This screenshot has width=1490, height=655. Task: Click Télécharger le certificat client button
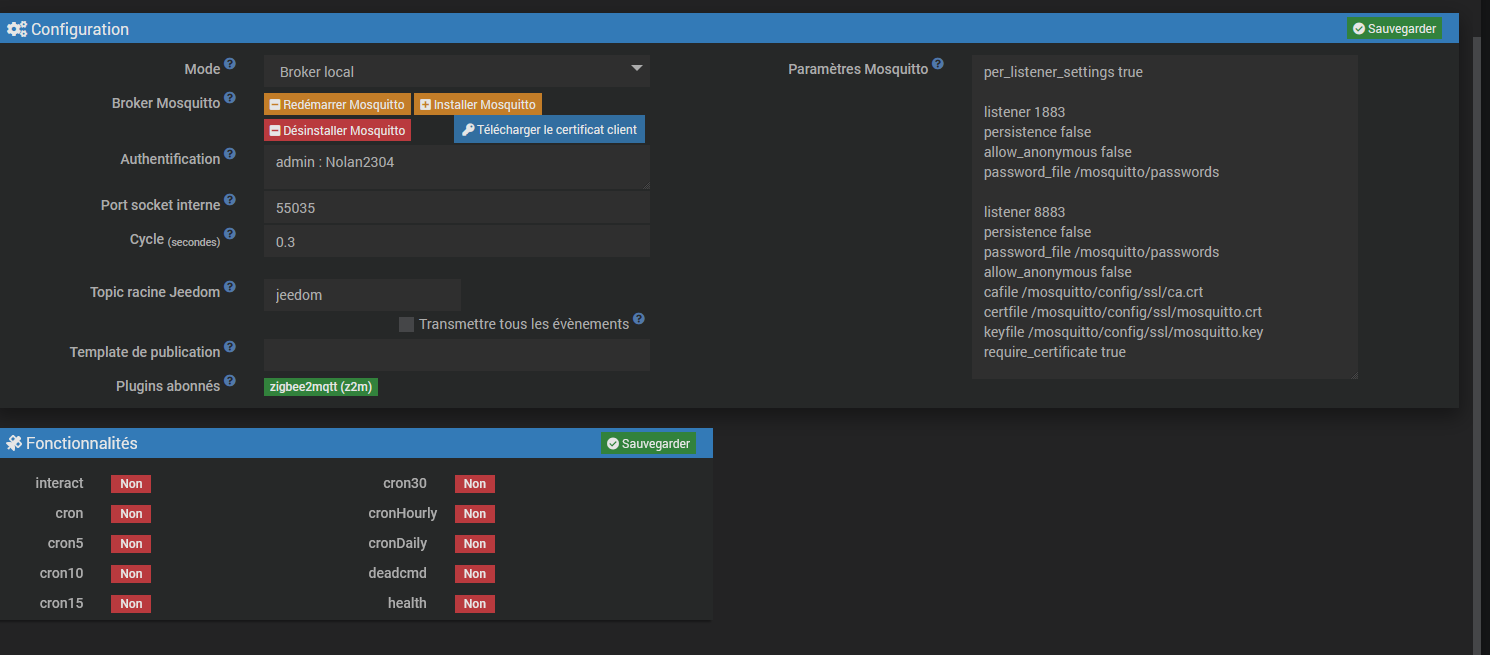pos(549,130)
